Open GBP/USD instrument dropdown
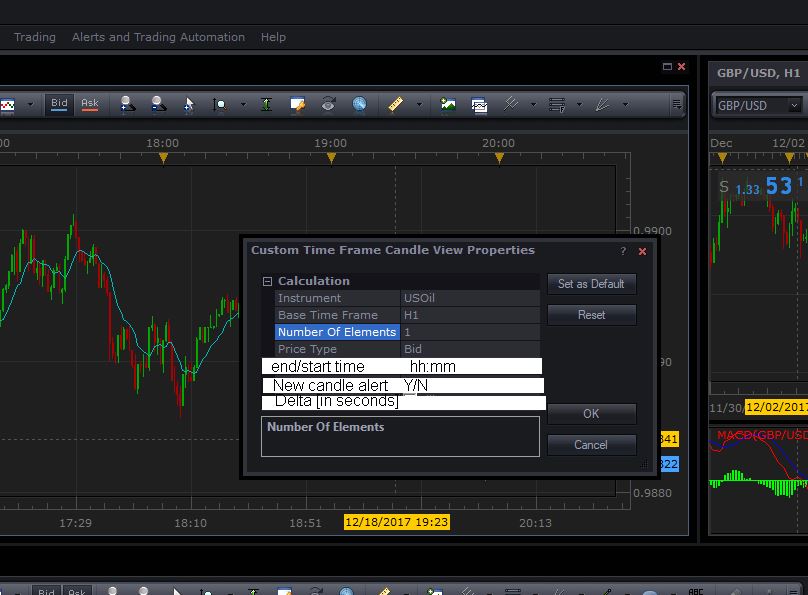808x595 pixels. [795, 106]
